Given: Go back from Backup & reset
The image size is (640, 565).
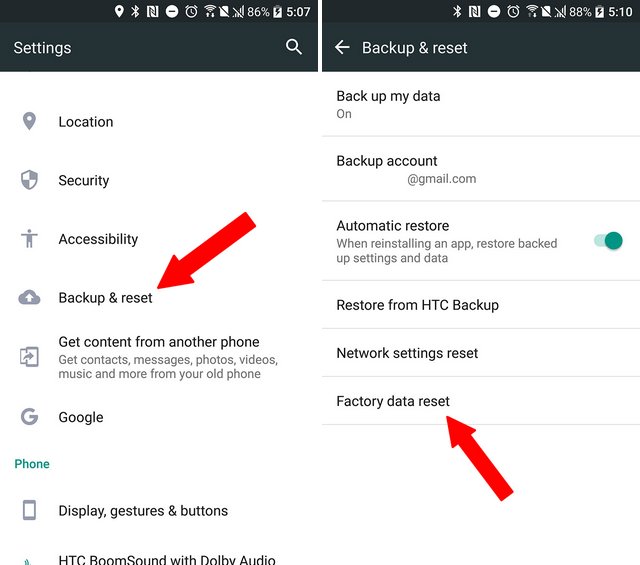Looking at the screenshot, I should click(342, 47).
